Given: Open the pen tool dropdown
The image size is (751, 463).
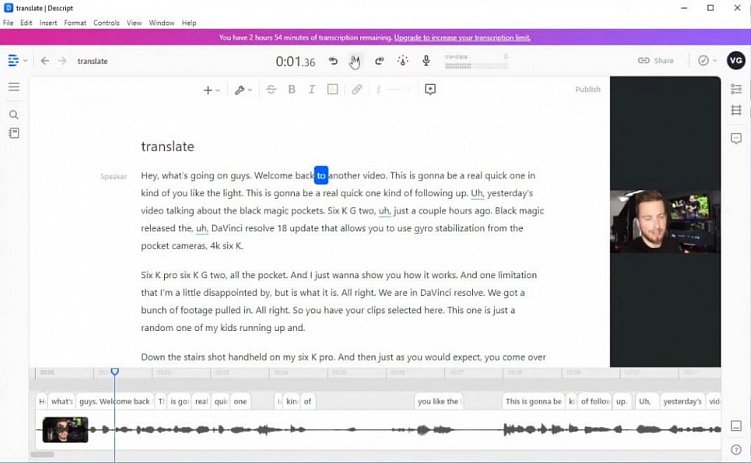Looking at the screenshot, I should coord(243,90).
